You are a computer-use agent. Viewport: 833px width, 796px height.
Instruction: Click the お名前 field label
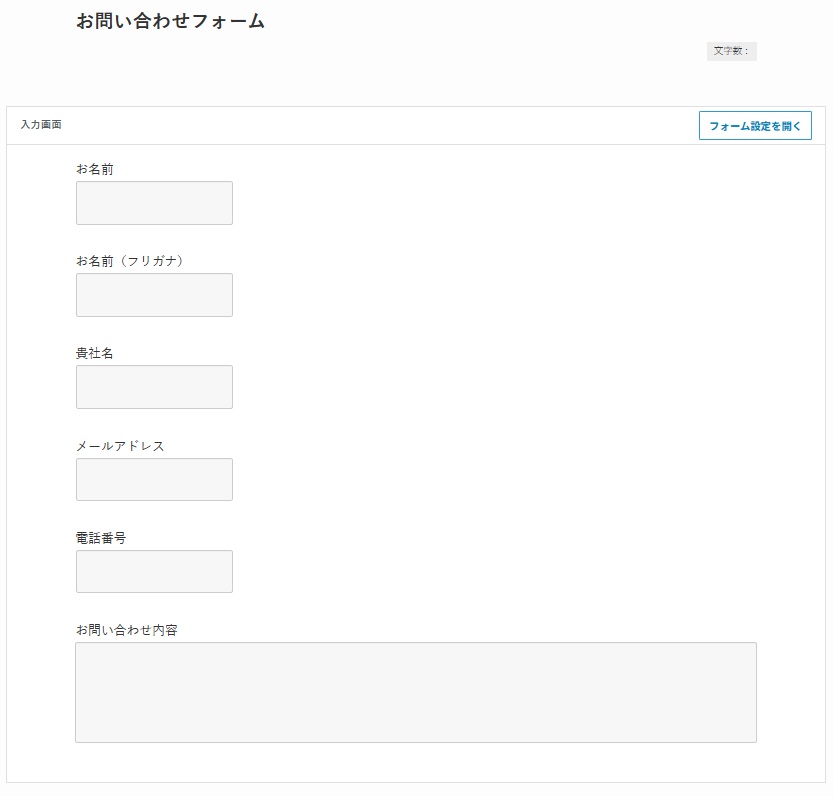pos(95,169)
